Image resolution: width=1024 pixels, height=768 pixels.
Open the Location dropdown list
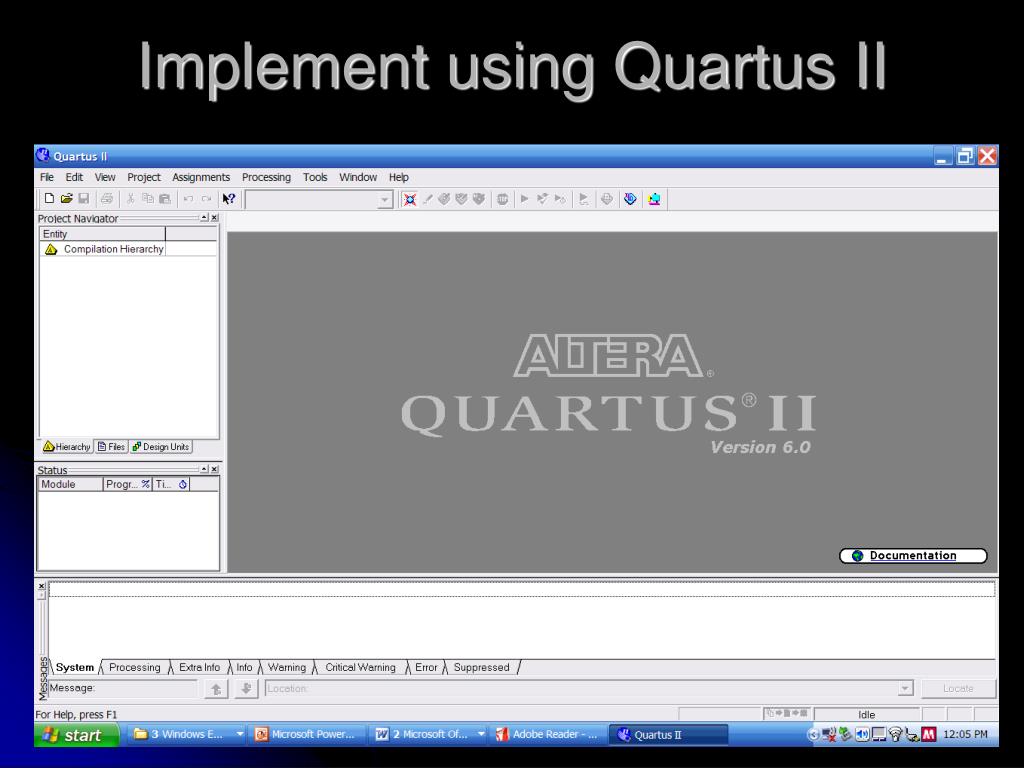[905, 688]
